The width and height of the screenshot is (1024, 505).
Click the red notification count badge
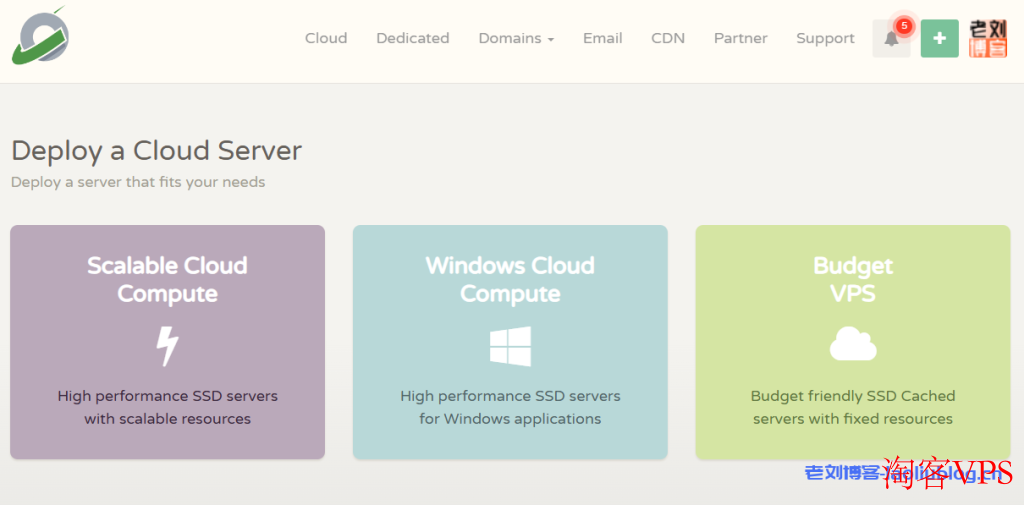click(904, 25)
